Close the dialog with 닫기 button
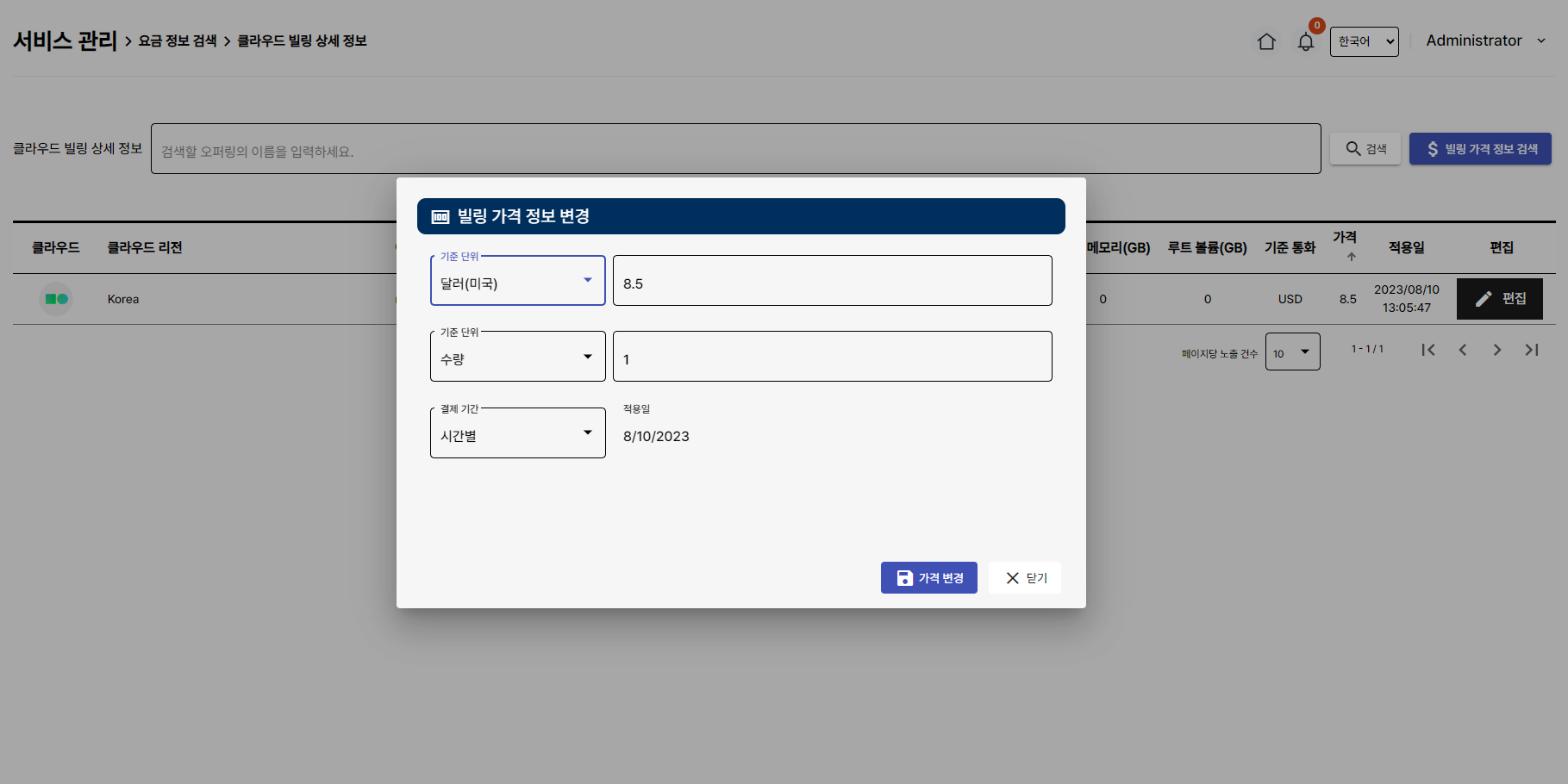This screenshot has height=784, width=1568. click(x=1025, y=578)
